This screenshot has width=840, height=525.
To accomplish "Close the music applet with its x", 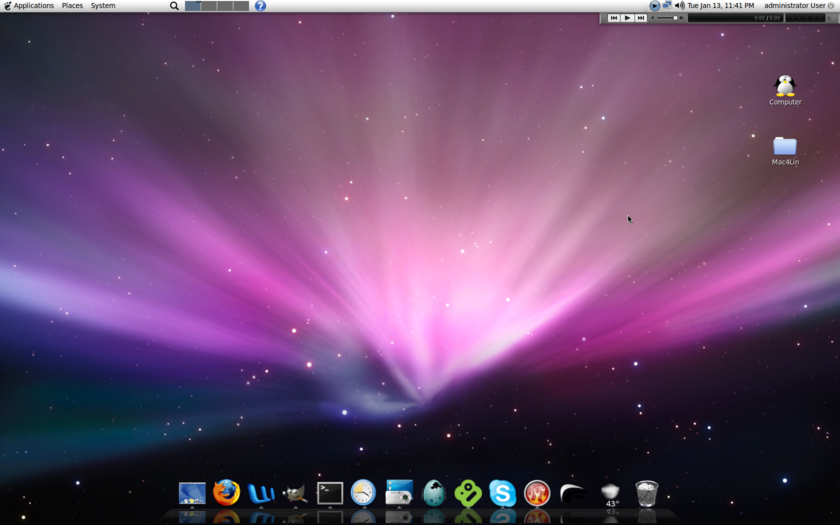I will tap(831, 18).
